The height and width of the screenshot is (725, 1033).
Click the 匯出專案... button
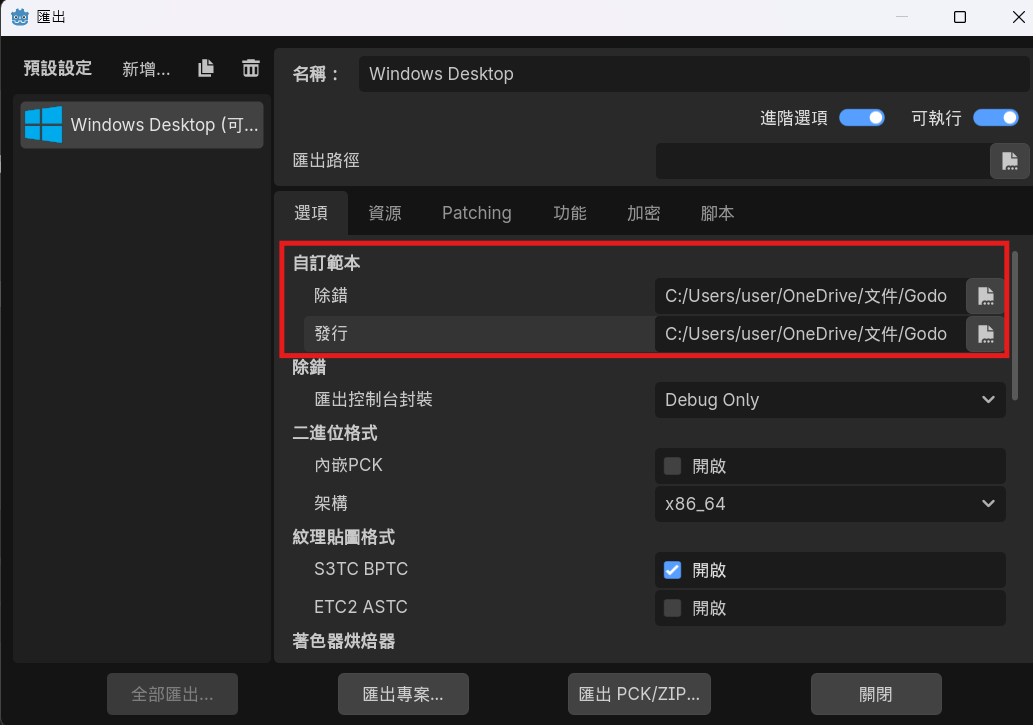click(x=402, y=694)
